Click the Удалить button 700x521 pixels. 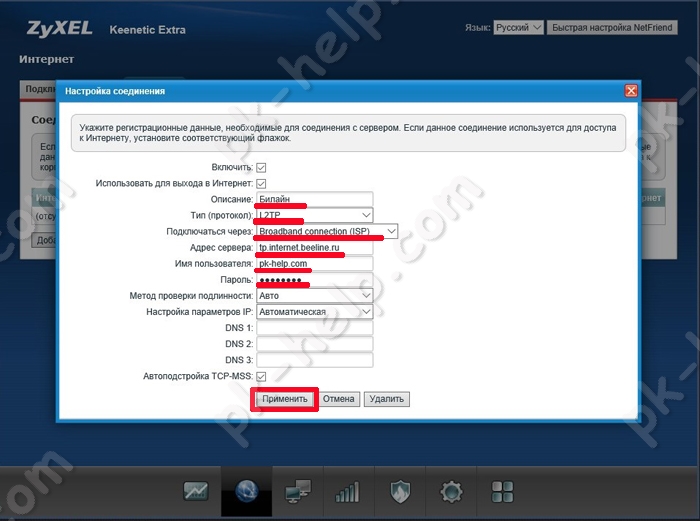click(x=387, y=399)
